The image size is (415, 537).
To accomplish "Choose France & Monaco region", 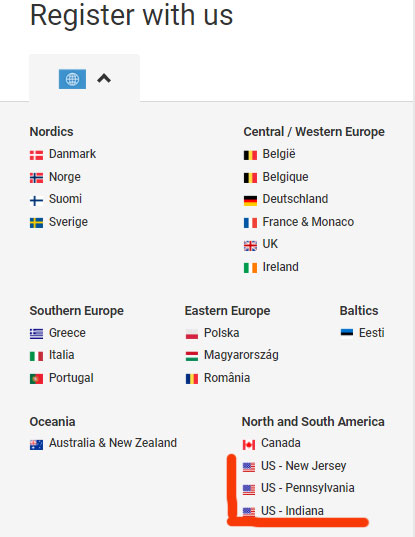I will point(308,222).
